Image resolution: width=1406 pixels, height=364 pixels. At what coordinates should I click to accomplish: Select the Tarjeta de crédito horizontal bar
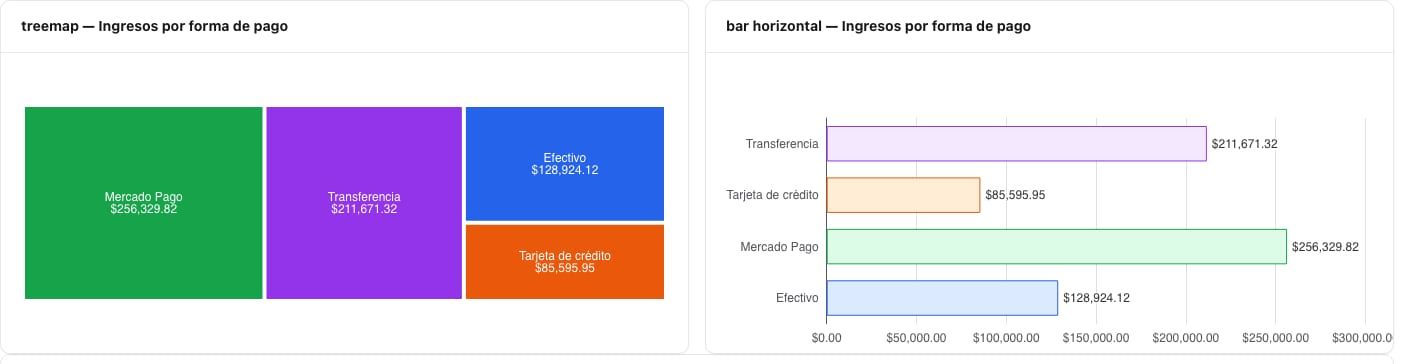pos(903,195)
